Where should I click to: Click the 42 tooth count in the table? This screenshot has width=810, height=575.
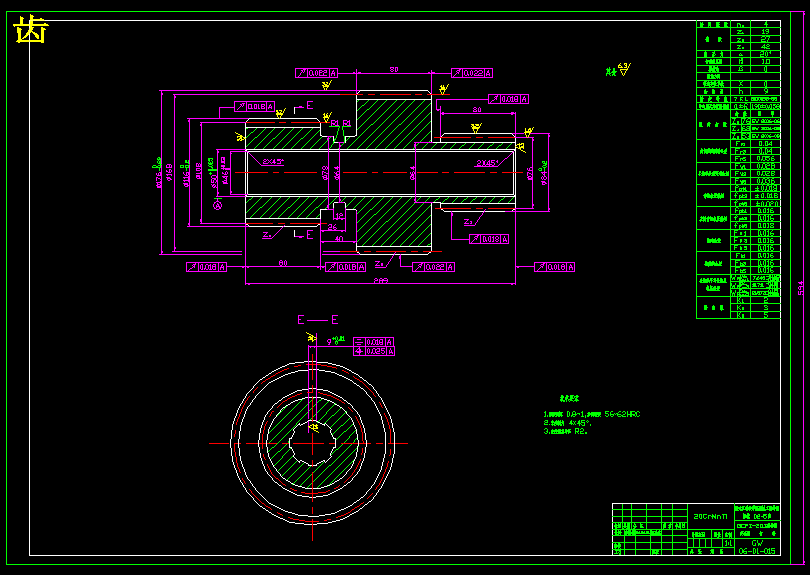pyautogui.click(x=766, y=46)
